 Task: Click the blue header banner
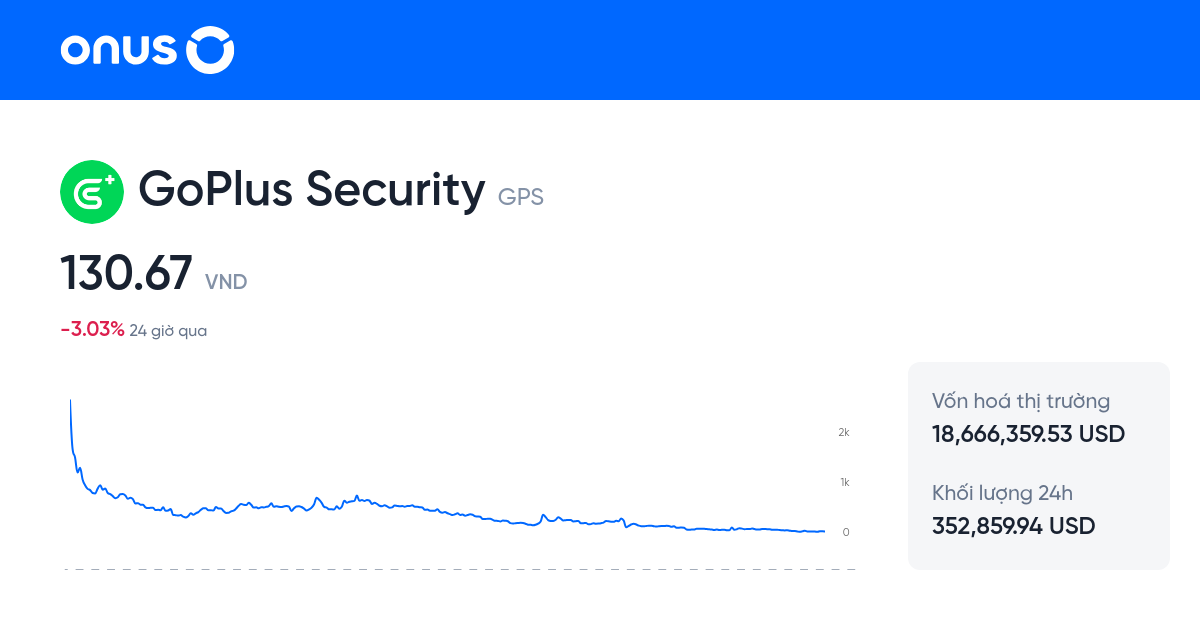(x=600, y=50)
